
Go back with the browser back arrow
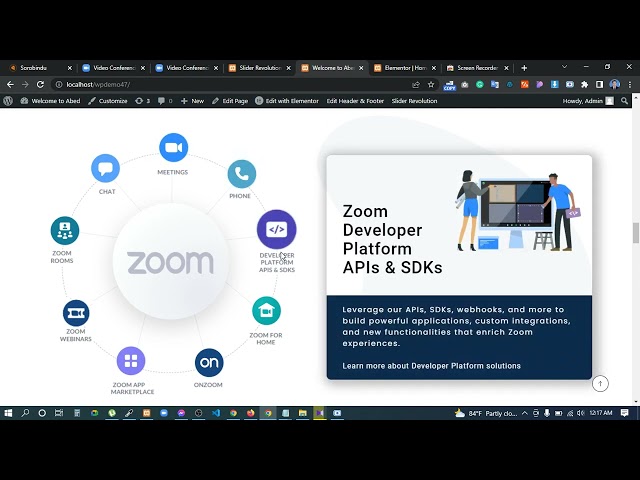(10, 84)
